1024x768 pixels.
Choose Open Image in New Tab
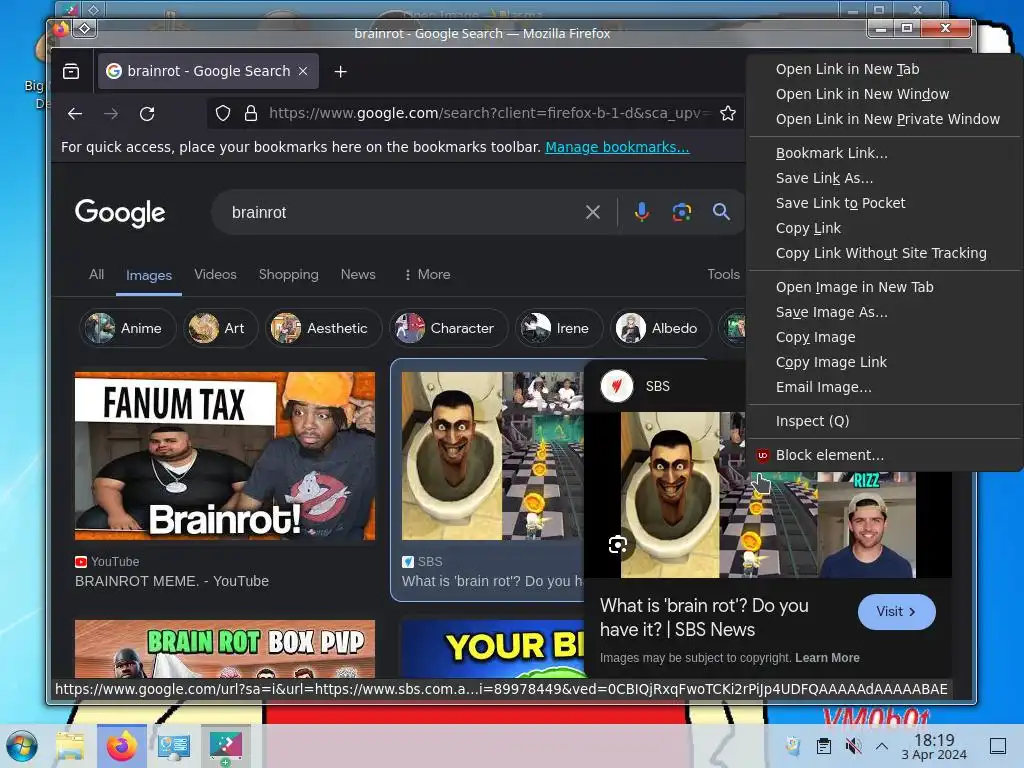[x=884, y=287]
